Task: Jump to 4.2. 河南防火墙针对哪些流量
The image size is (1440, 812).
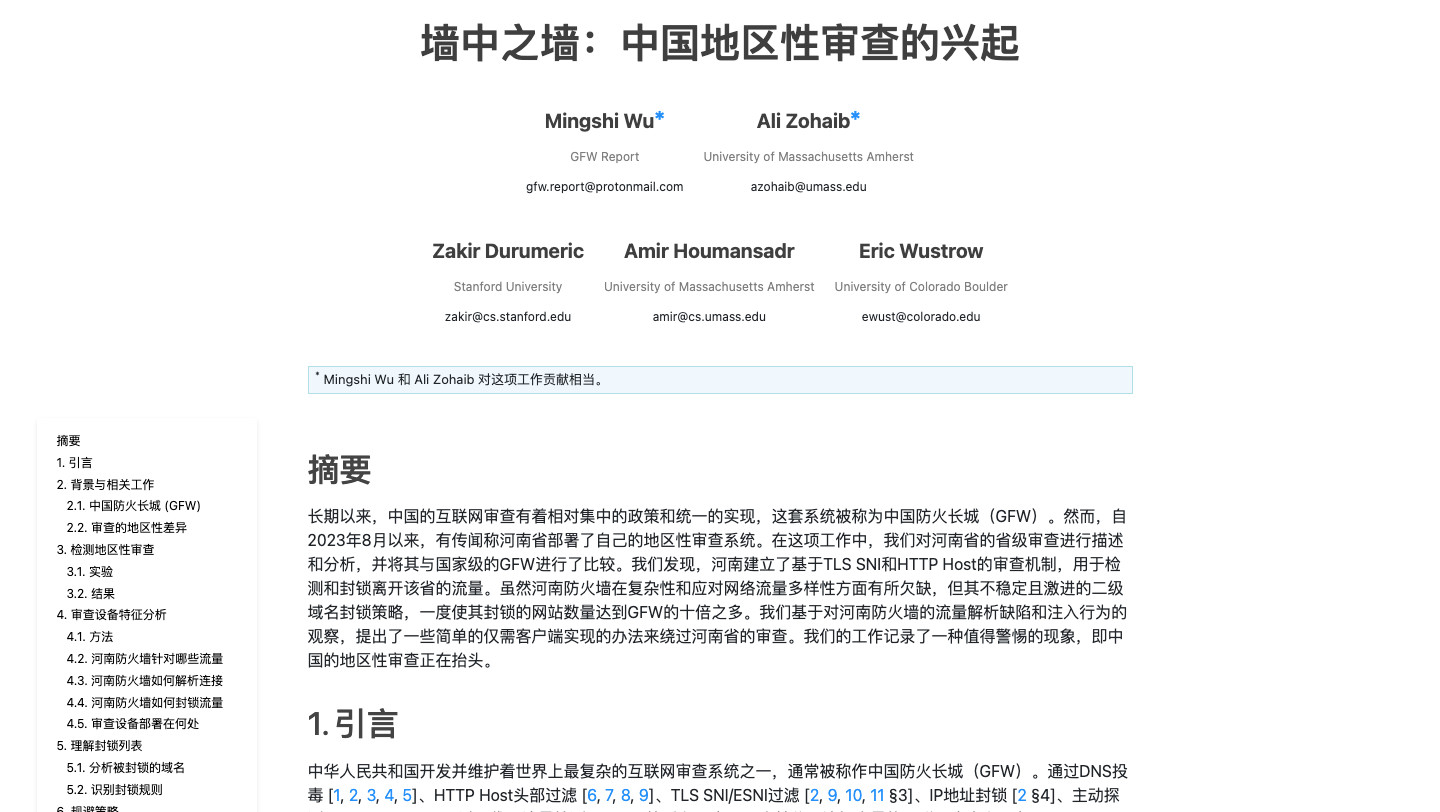Action: point(145,659)
